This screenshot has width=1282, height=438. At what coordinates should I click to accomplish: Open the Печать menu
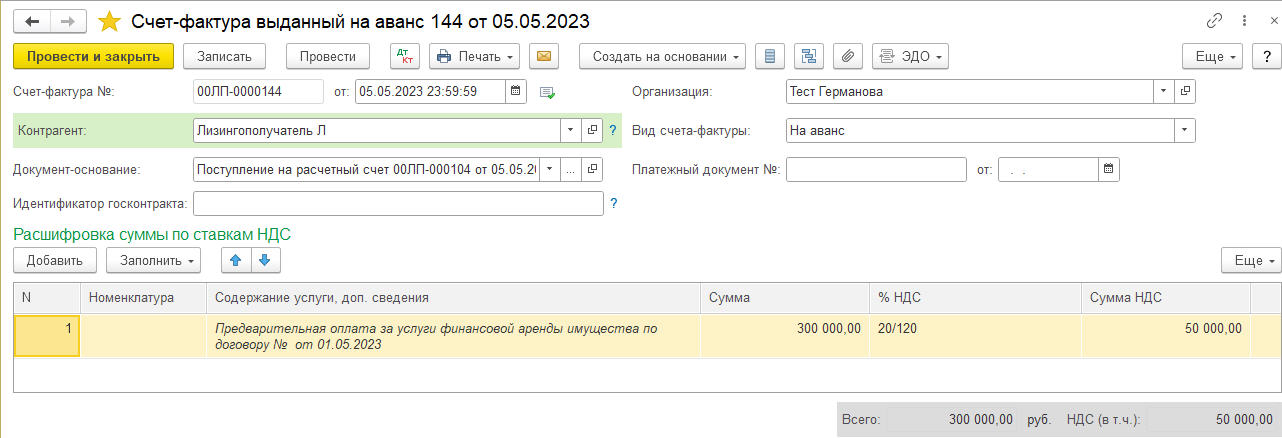[474, 56]
